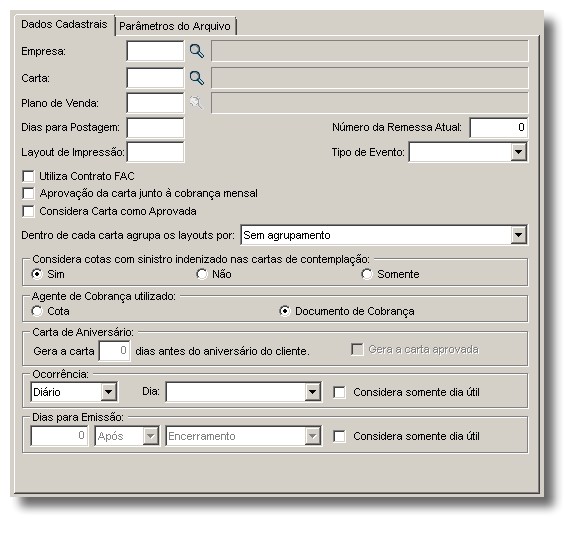Enable Utiliza Contrato FAC checkbox

(x=28, y=176)
